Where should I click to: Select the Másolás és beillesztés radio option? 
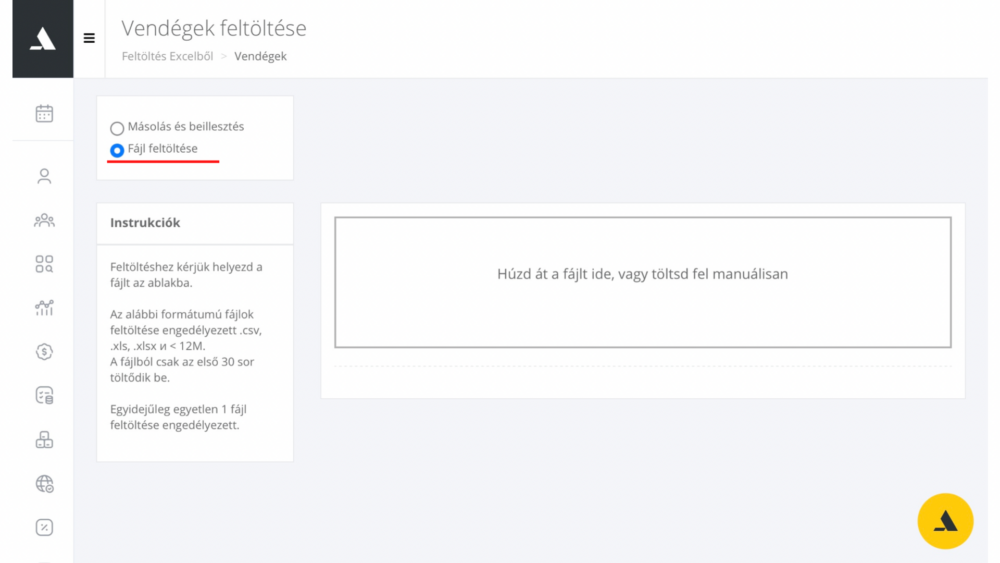(117, 128)
